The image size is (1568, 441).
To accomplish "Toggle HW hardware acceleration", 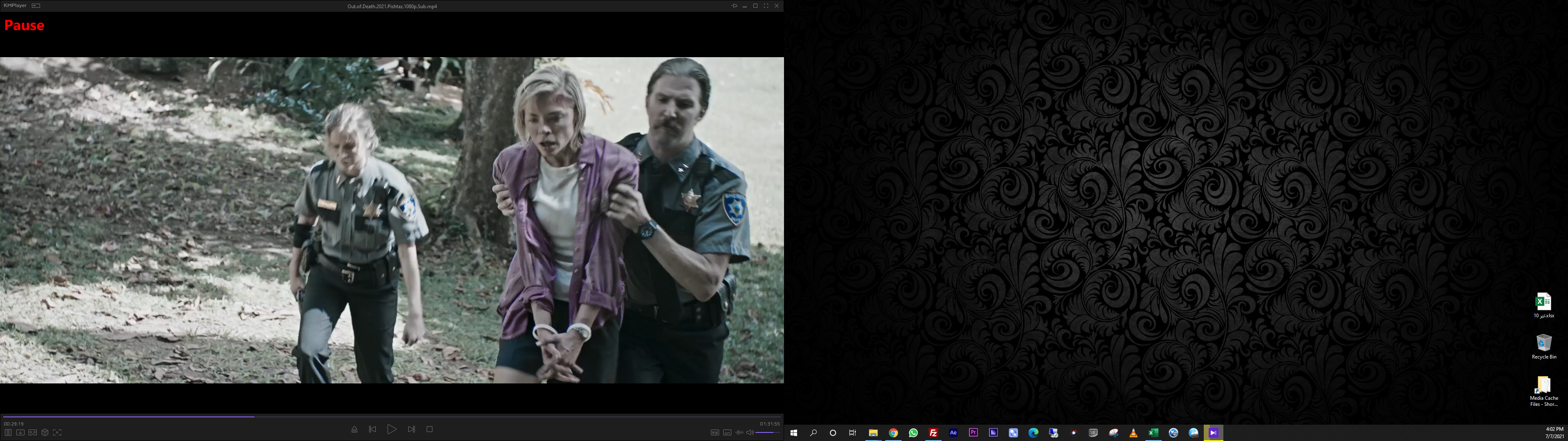I will pyautogui.click(x=715, y=432).
